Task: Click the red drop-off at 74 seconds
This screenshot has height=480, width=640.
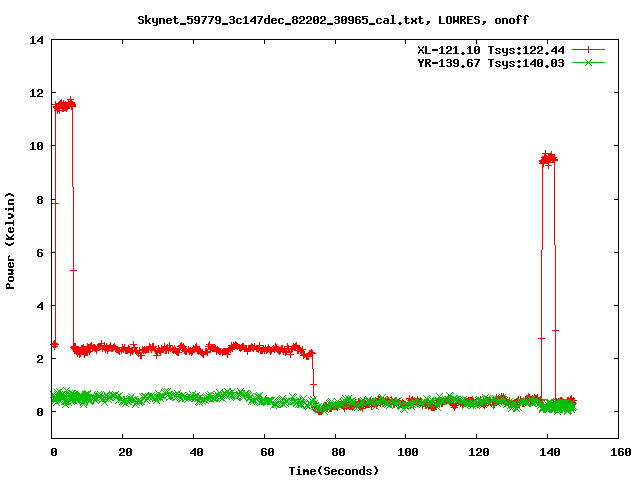Action: click(313, 383)
